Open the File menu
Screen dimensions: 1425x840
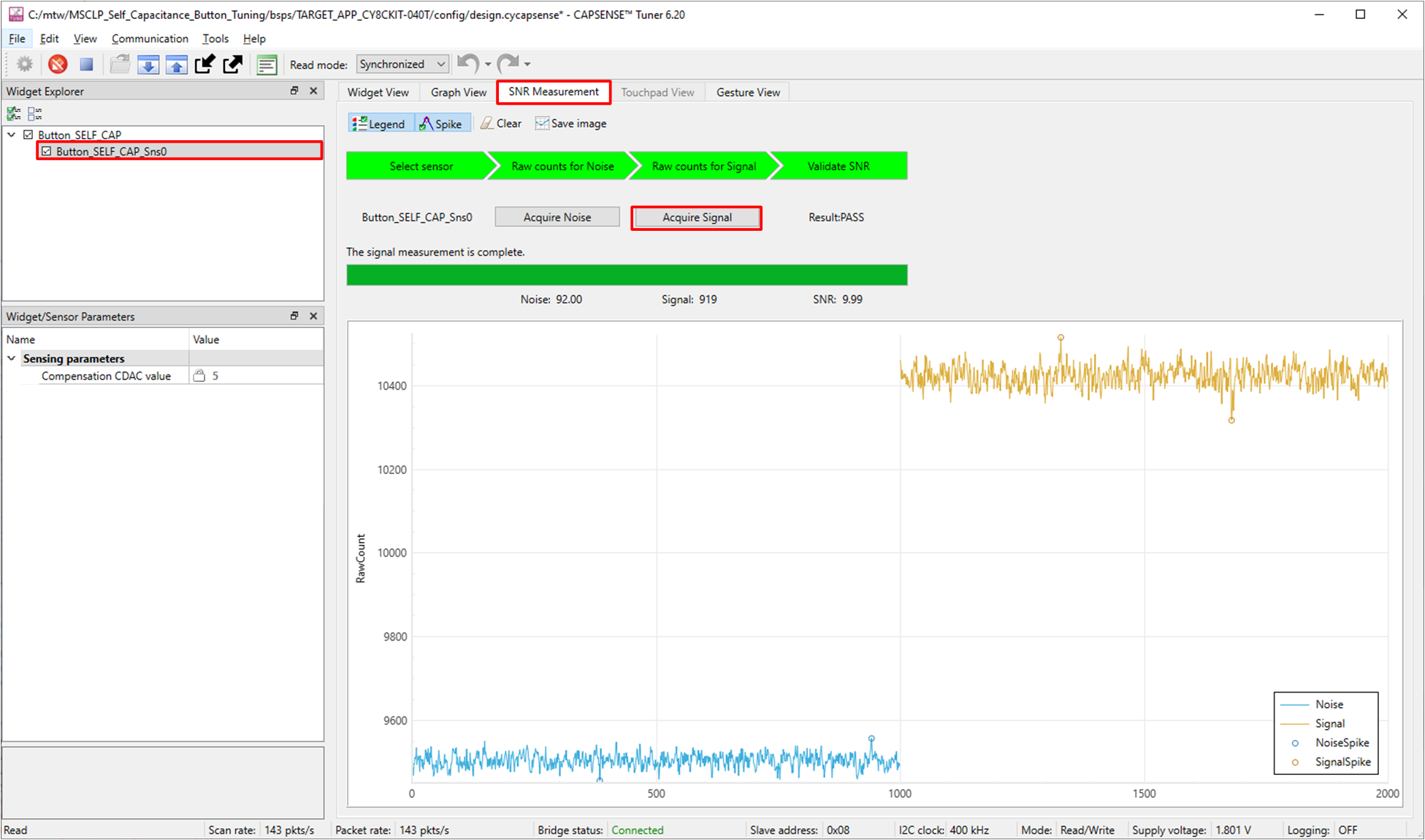click(17, 39)
